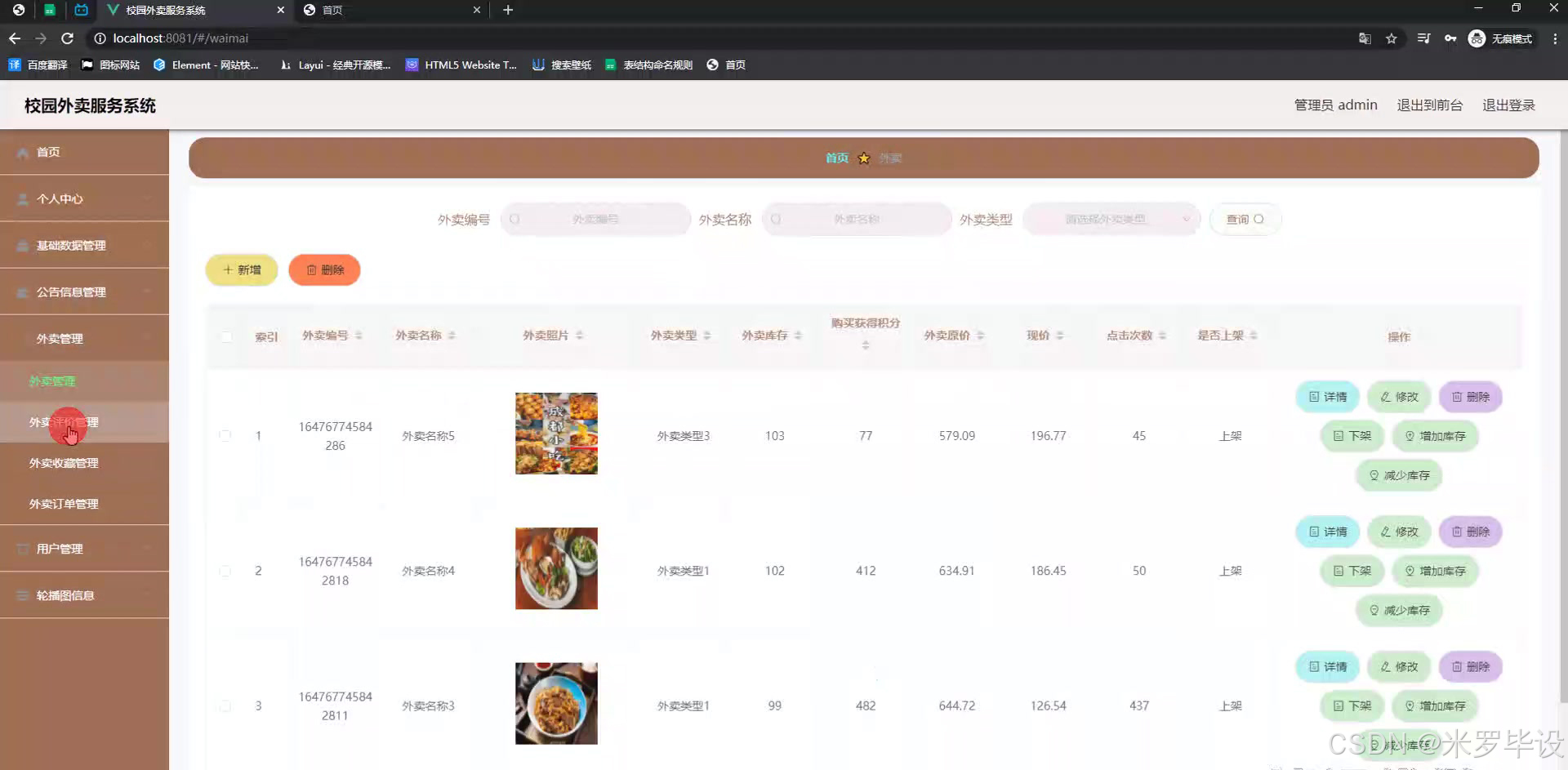Click the plus icon on 新增 button
The width and height of the screenshot is (1568, 770).
click(228, 269)
